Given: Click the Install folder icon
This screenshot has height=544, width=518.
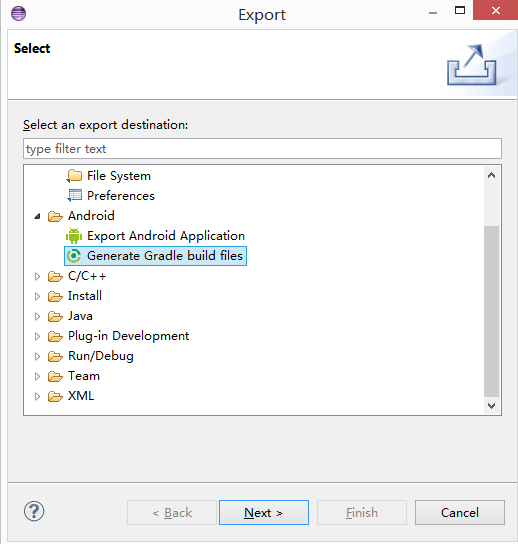Looking at the screenshot, I should (x=55, y=296).
